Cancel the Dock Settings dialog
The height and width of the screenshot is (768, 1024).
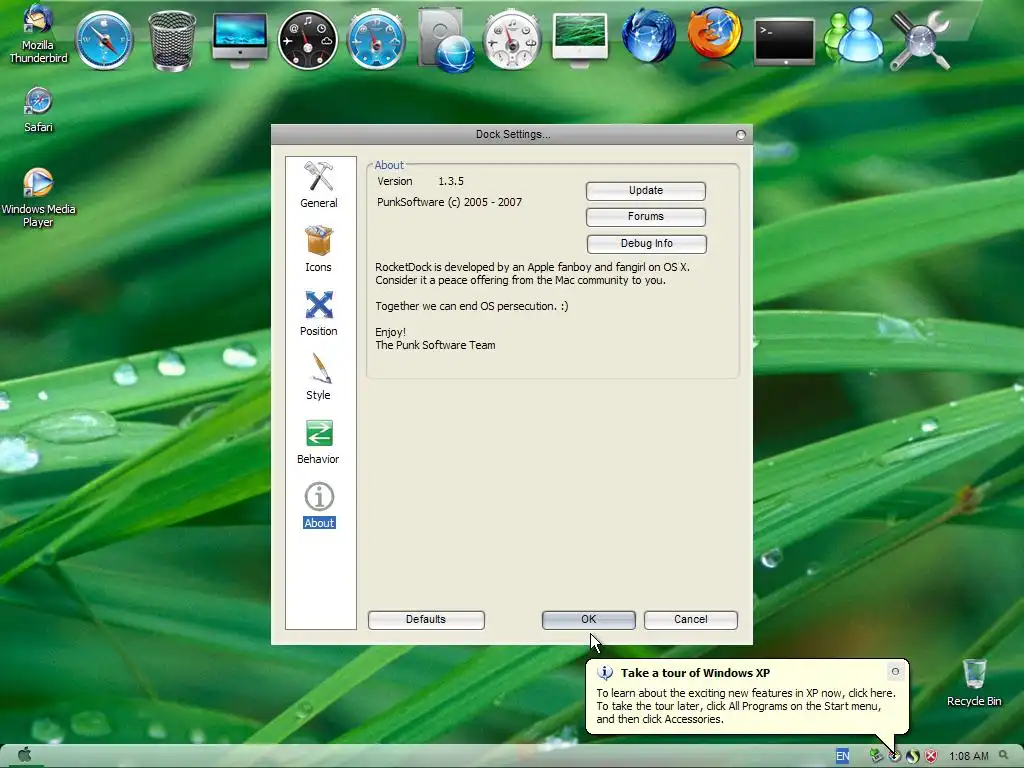(691, 620)
